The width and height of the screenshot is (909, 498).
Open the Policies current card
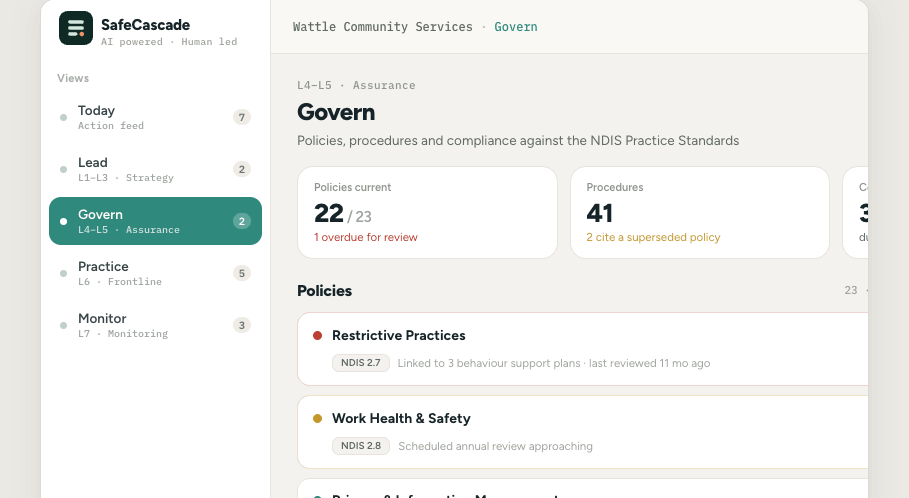pos(427,212)
